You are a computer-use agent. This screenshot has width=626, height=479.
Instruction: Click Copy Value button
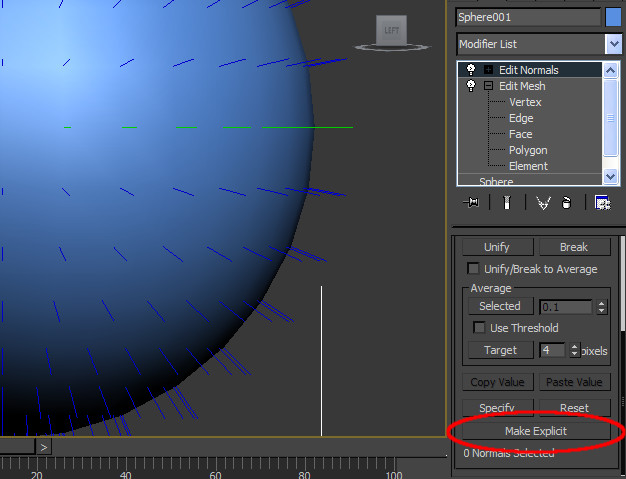tap(497, 382)
